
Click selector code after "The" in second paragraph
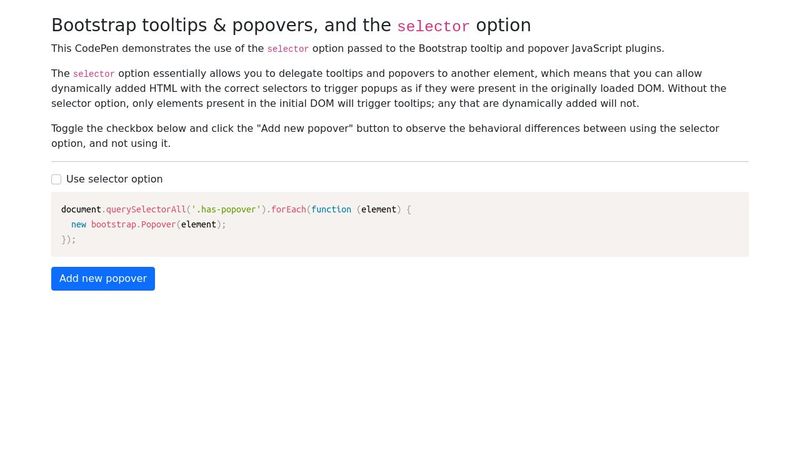94,74
